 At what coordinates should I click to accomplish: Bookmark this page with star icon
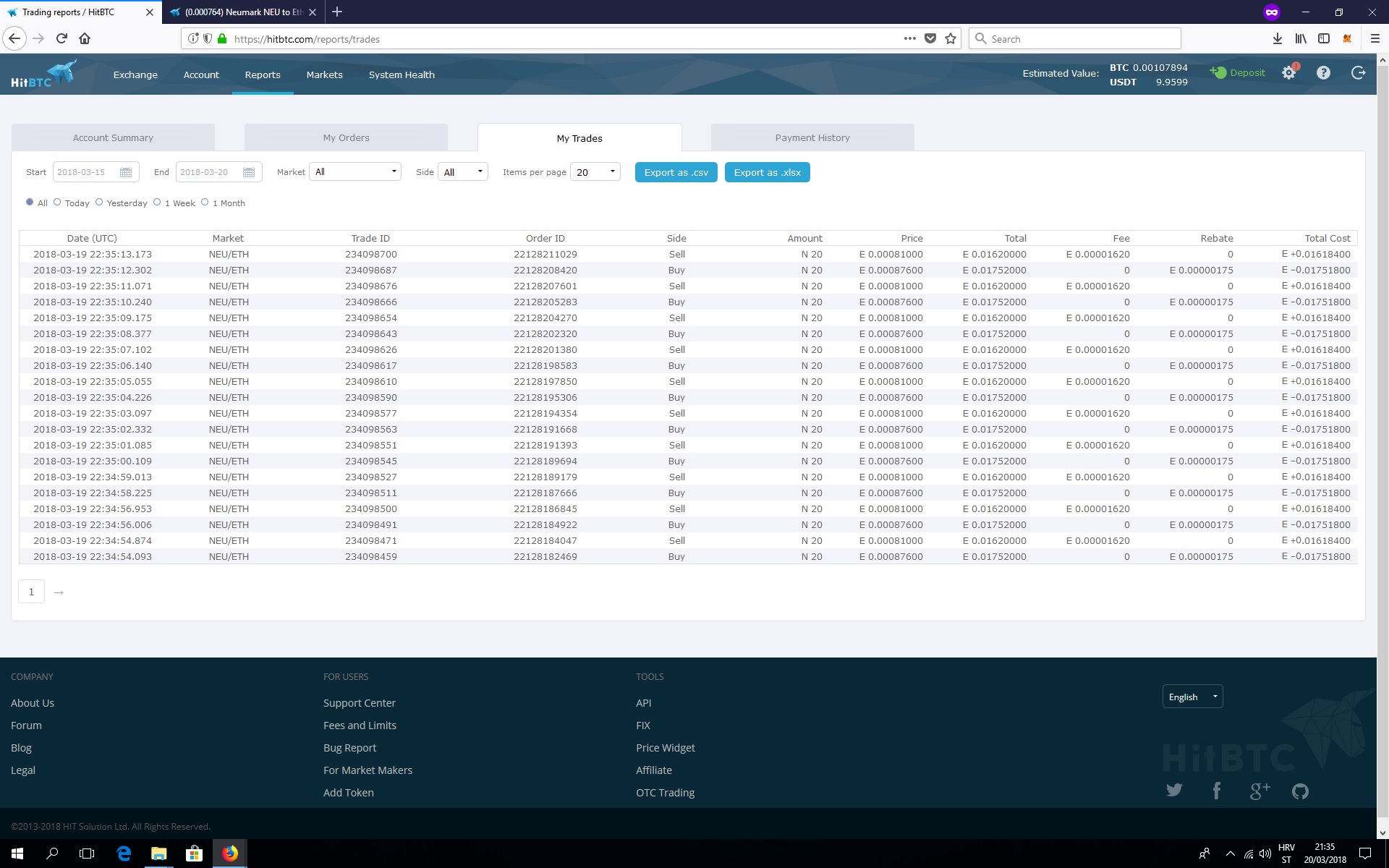(x=951, y=38)
